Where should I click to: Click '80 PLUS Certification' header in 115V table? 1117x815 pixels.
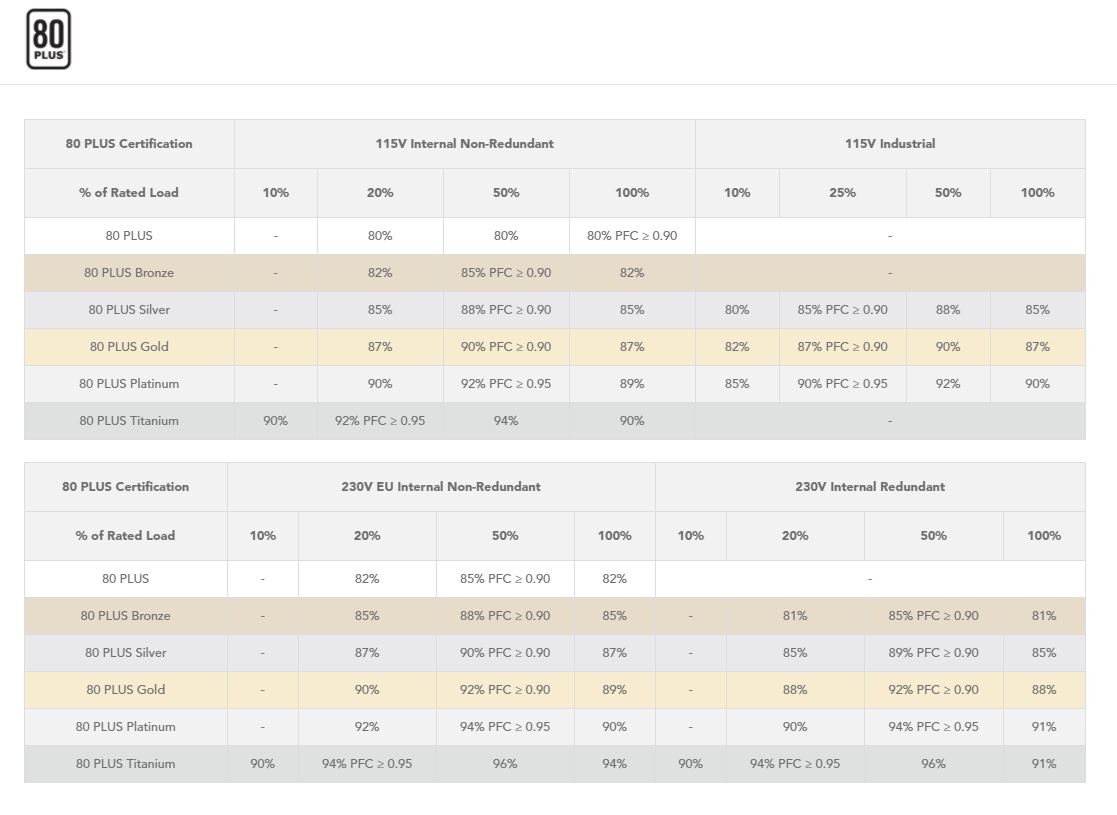pyautogui.click(x=129, y=144)
